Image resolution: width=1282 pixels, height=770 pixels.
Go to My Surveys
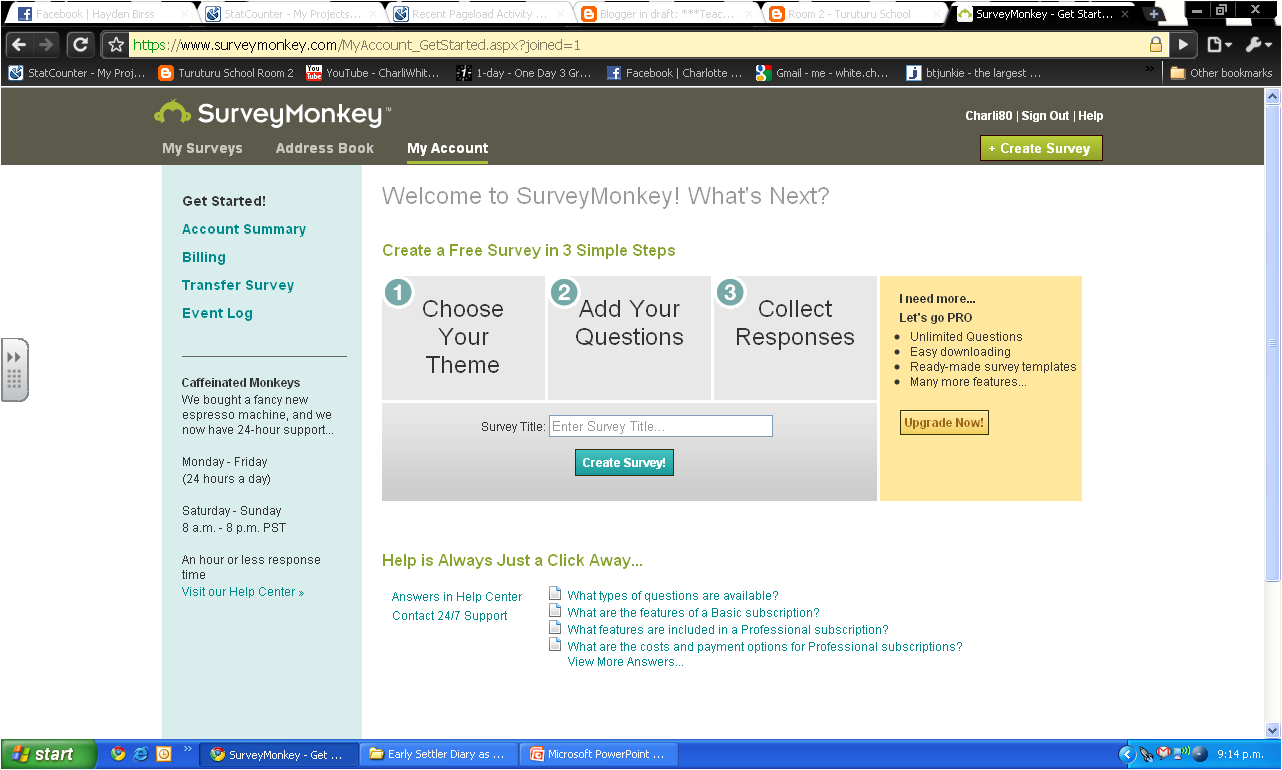point(202,148)
